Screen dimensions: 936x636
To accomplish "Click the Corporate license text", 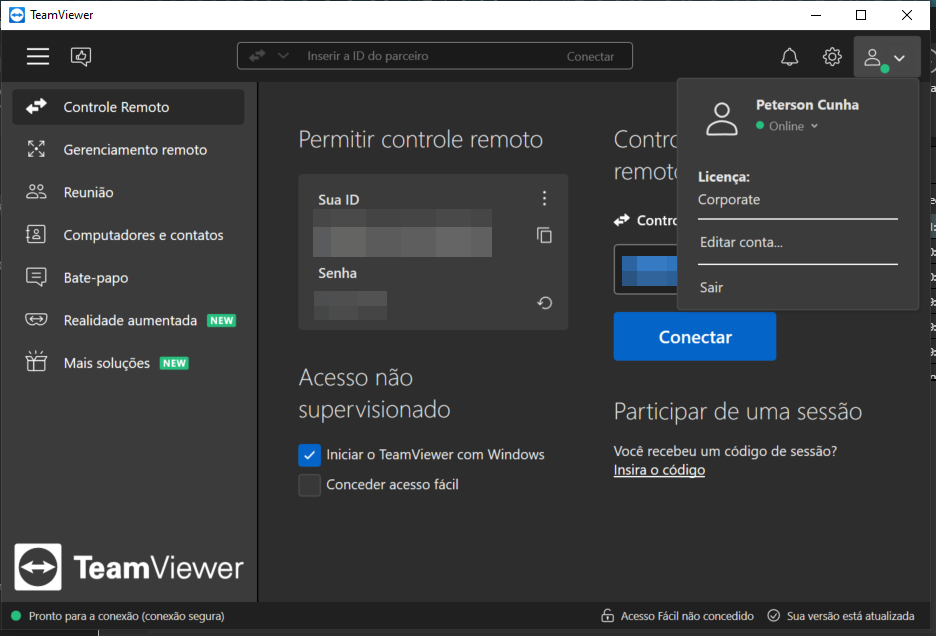I will [729, 199].
